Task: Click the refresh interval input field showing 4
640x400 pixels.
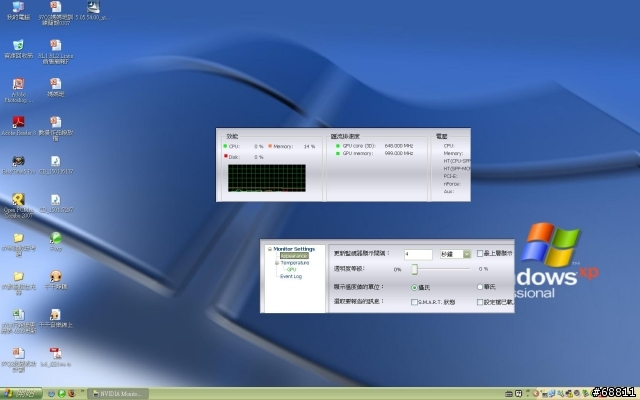Action: (418, 254)
